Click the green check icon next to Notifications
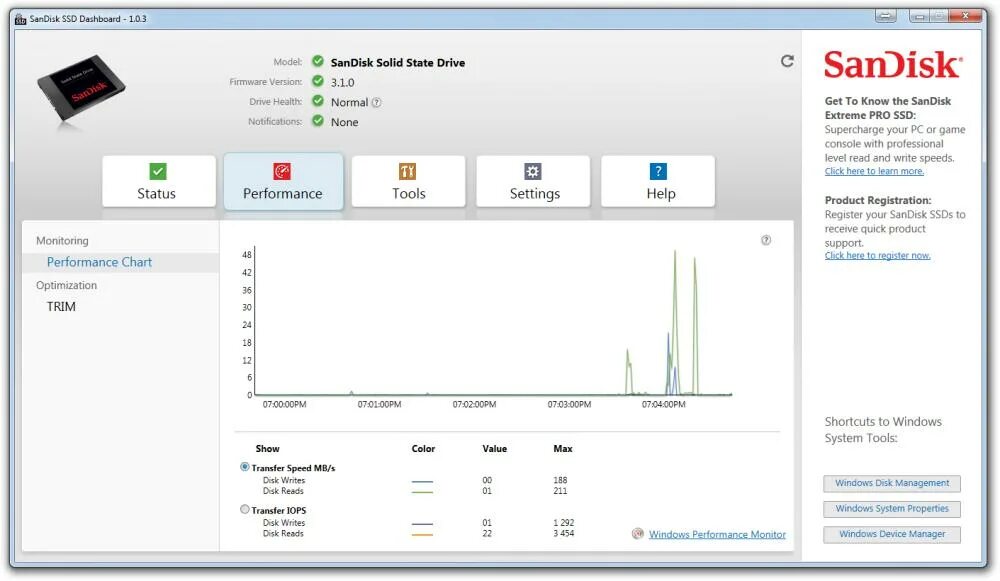Viewport: 1000px width, 581px height. (x=318, y=121)
